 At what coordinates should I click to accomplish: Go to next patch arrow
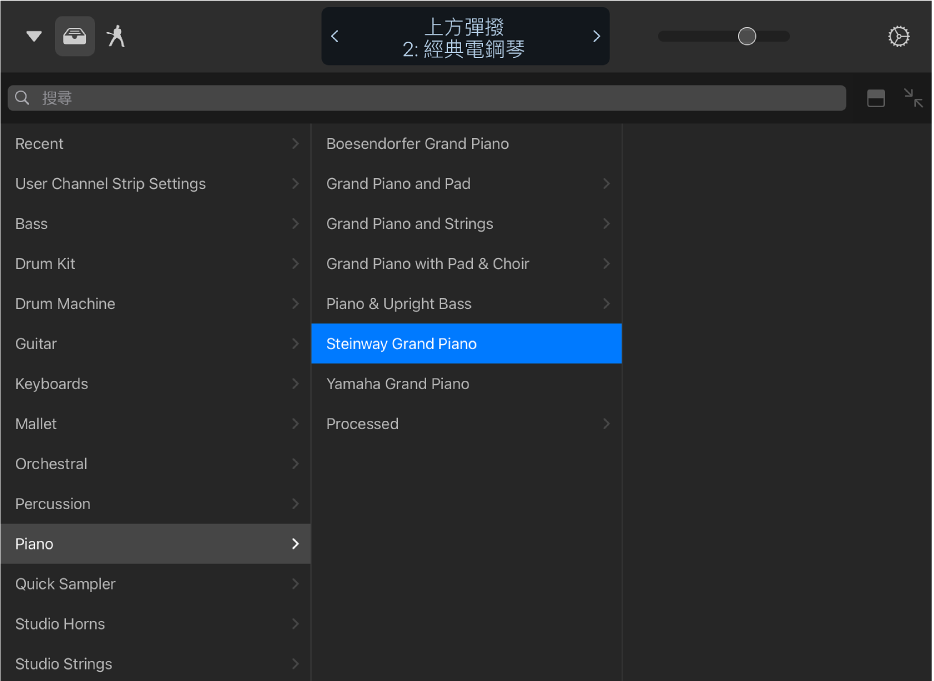[596, 36]
